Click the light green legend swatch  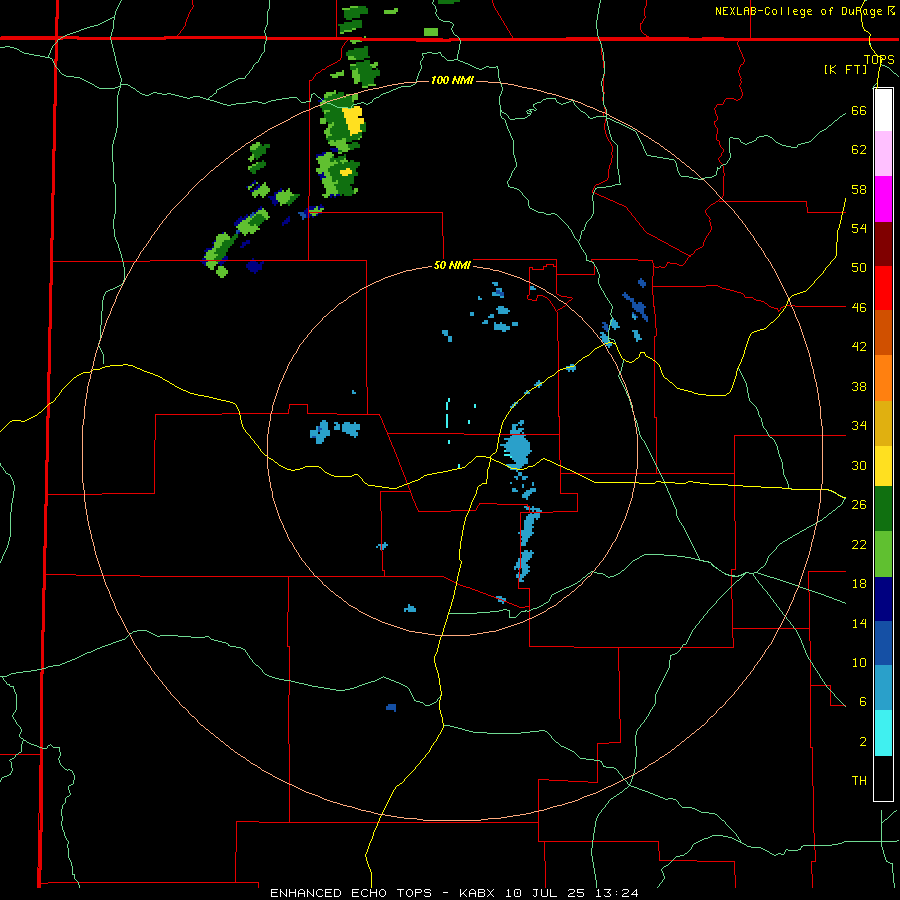coord(883,554)
